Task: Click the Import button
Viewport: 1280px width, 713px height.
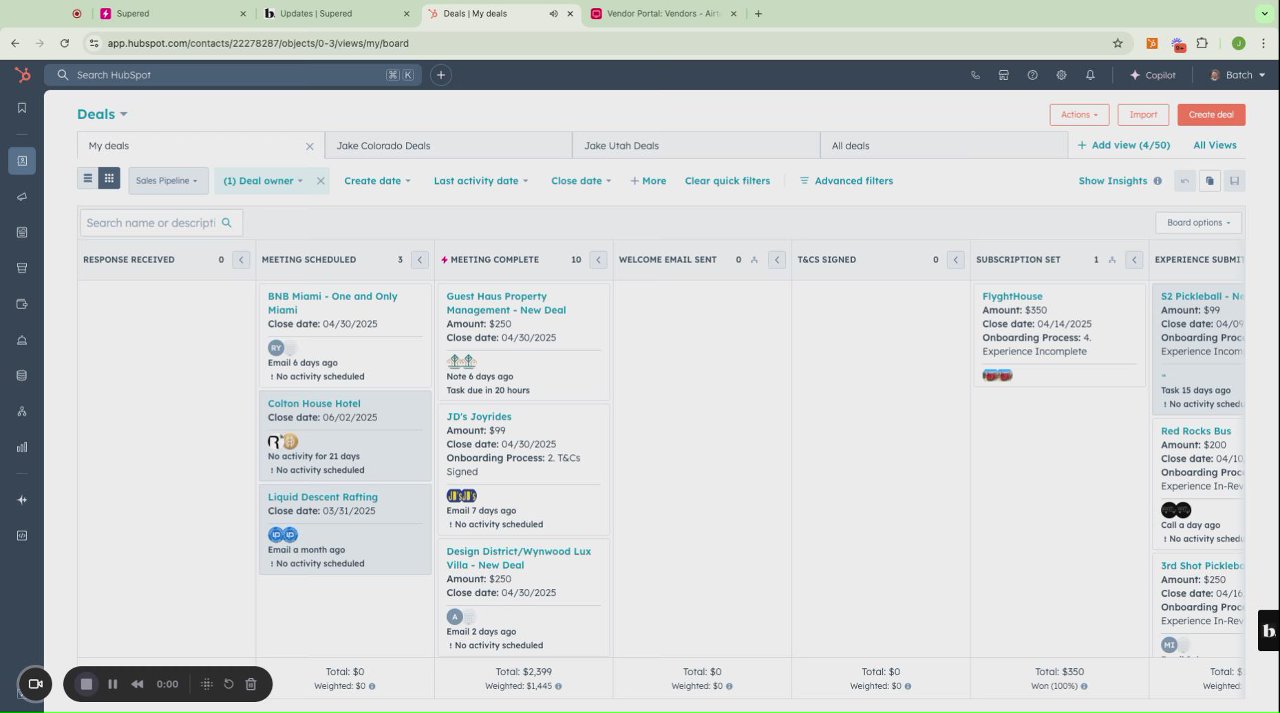Action: click(1143, 114)
